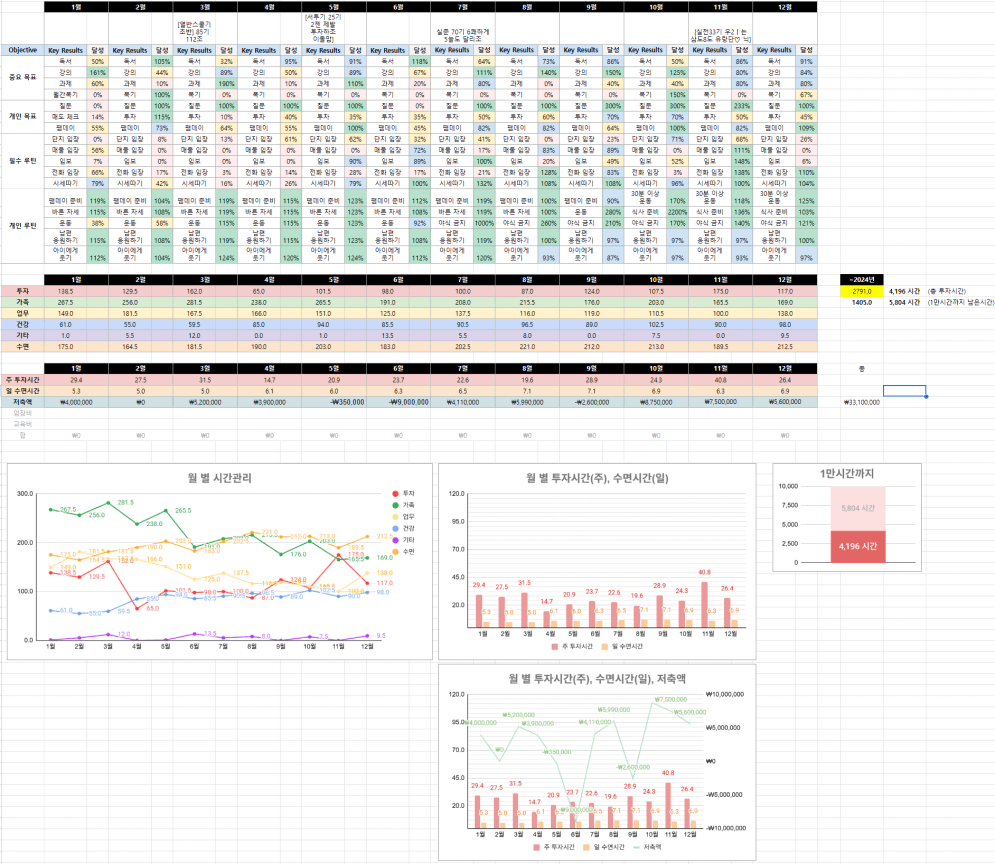Click the 월 별 시간관리 chart title

tap(218, 478)
